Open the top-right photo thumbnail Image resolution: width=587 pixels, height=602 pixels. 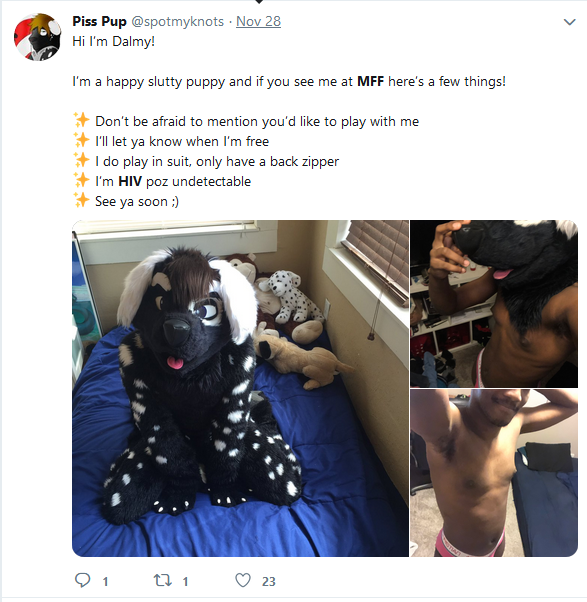494,304
